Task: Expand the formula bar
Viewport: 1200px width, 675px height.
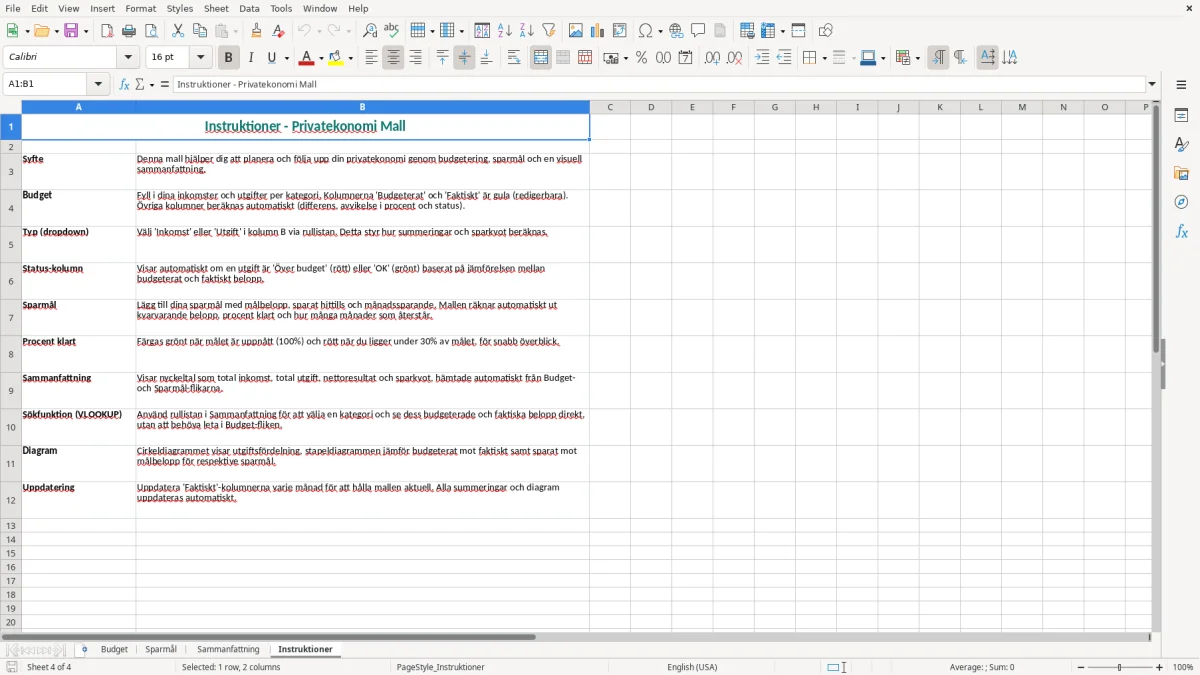Action: [x=1152, y=84]
